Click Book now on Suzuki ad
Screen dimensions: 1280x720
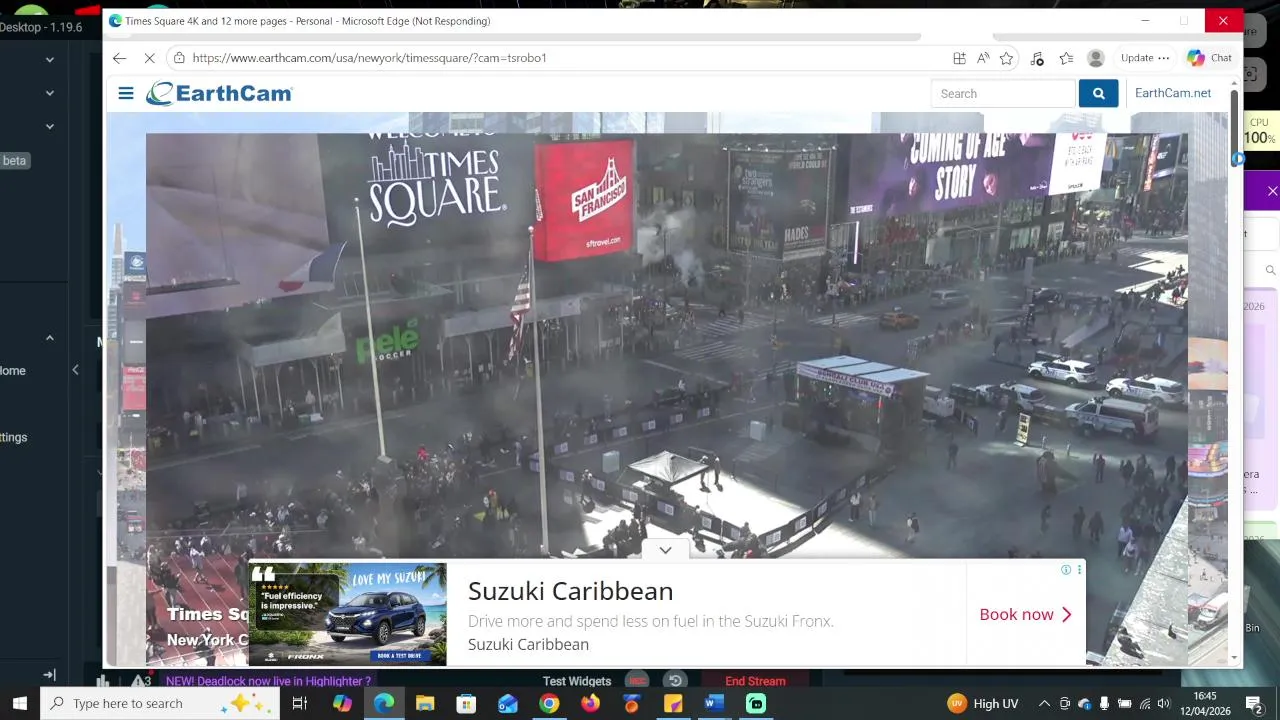pyautogui.click(x=1025, y=614)
